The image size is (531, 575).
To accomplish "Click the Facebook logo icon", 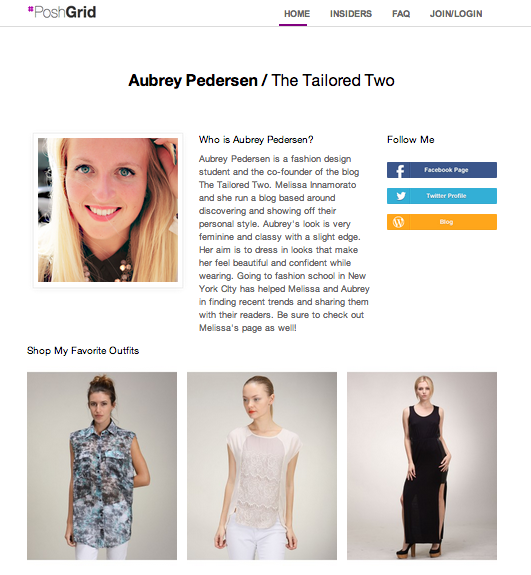I will click(400, 171).
